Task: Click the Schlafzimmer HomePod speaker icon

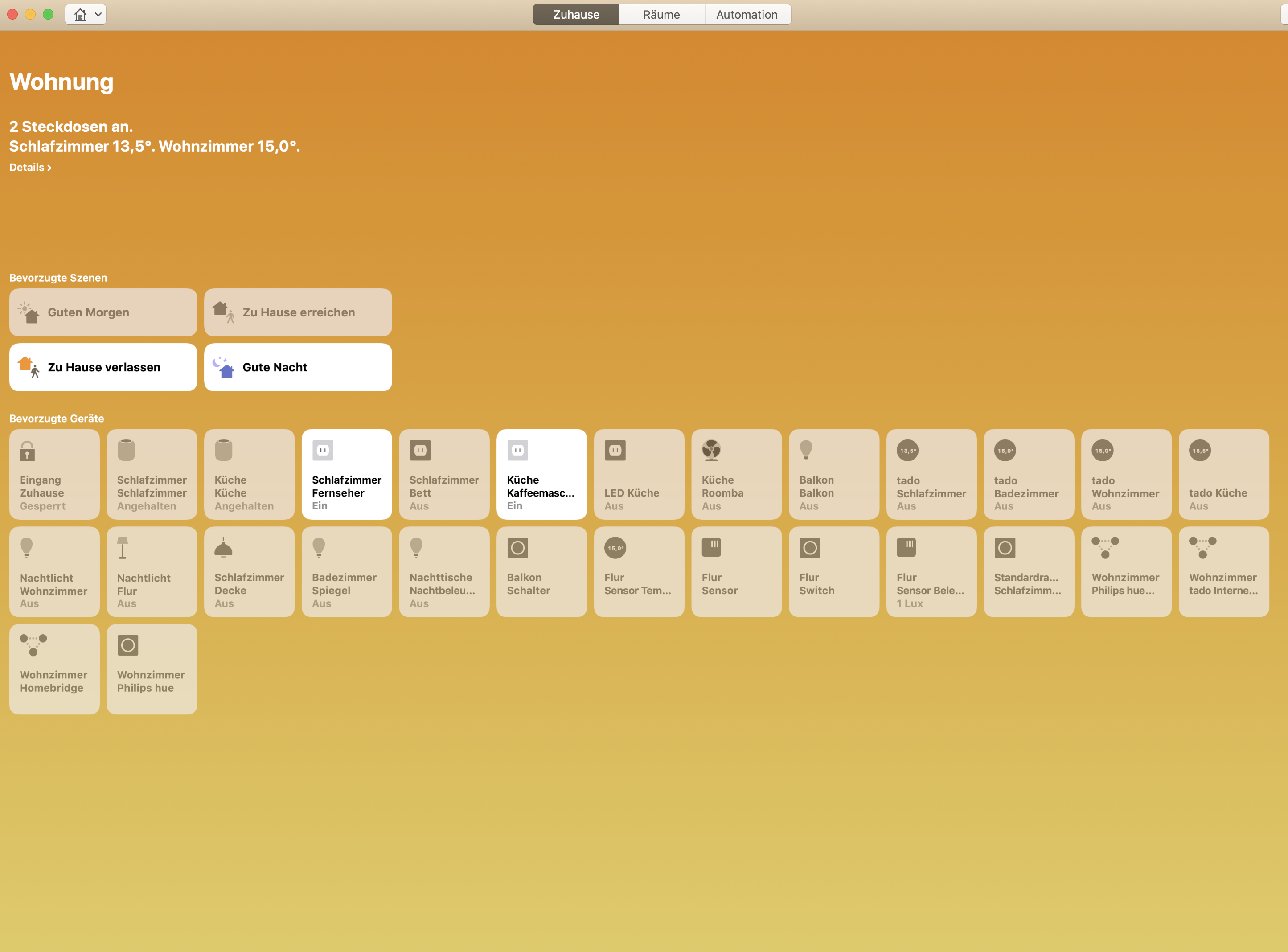Action: click(x=126, y=450)
